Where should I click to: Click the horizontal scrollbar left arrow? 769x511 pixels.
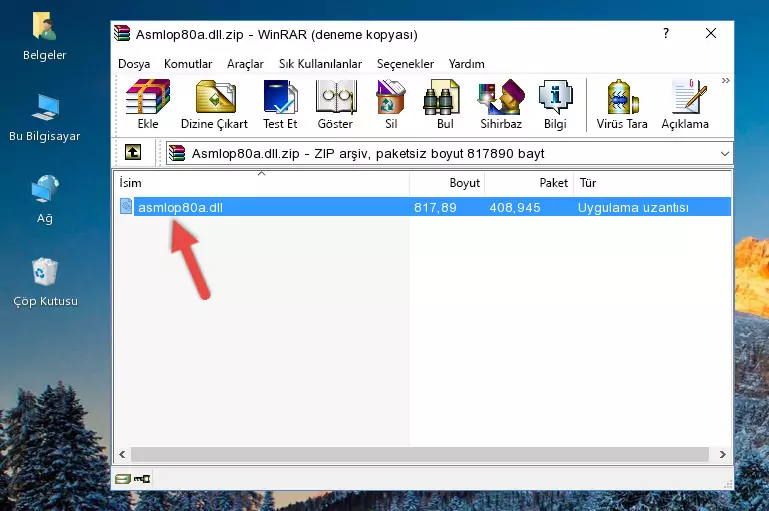tap(122, 455)
